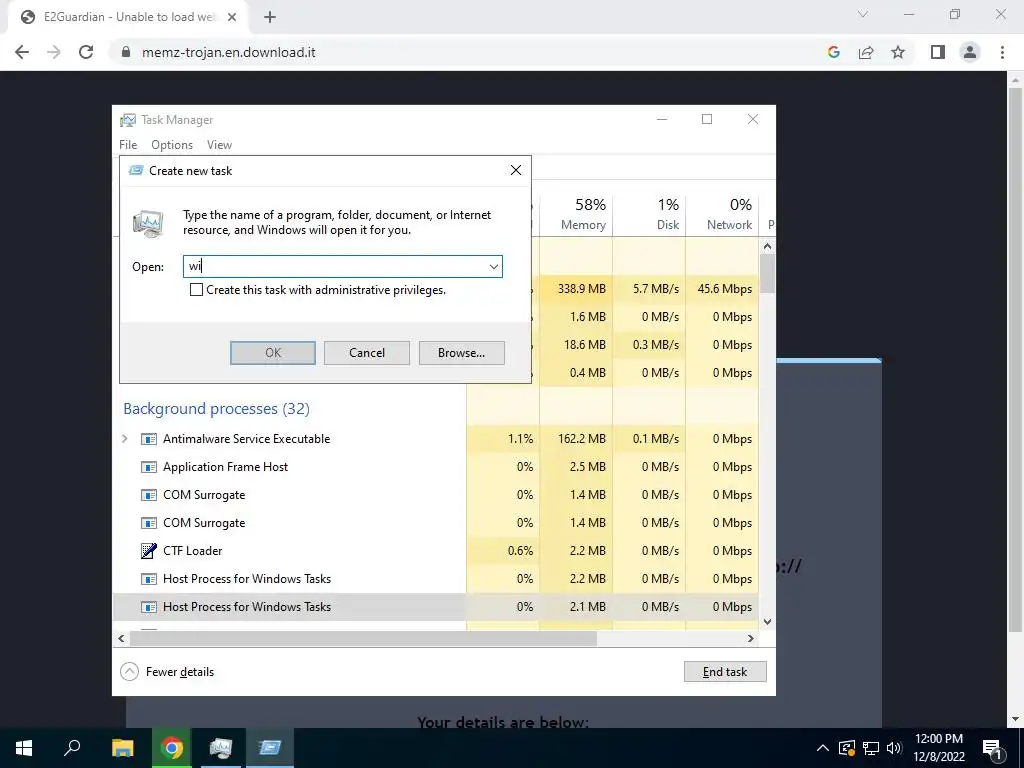Viewport: 1024px width, 768px height.
Task: Collapse to Fewer details
Action: coord(167,672)
